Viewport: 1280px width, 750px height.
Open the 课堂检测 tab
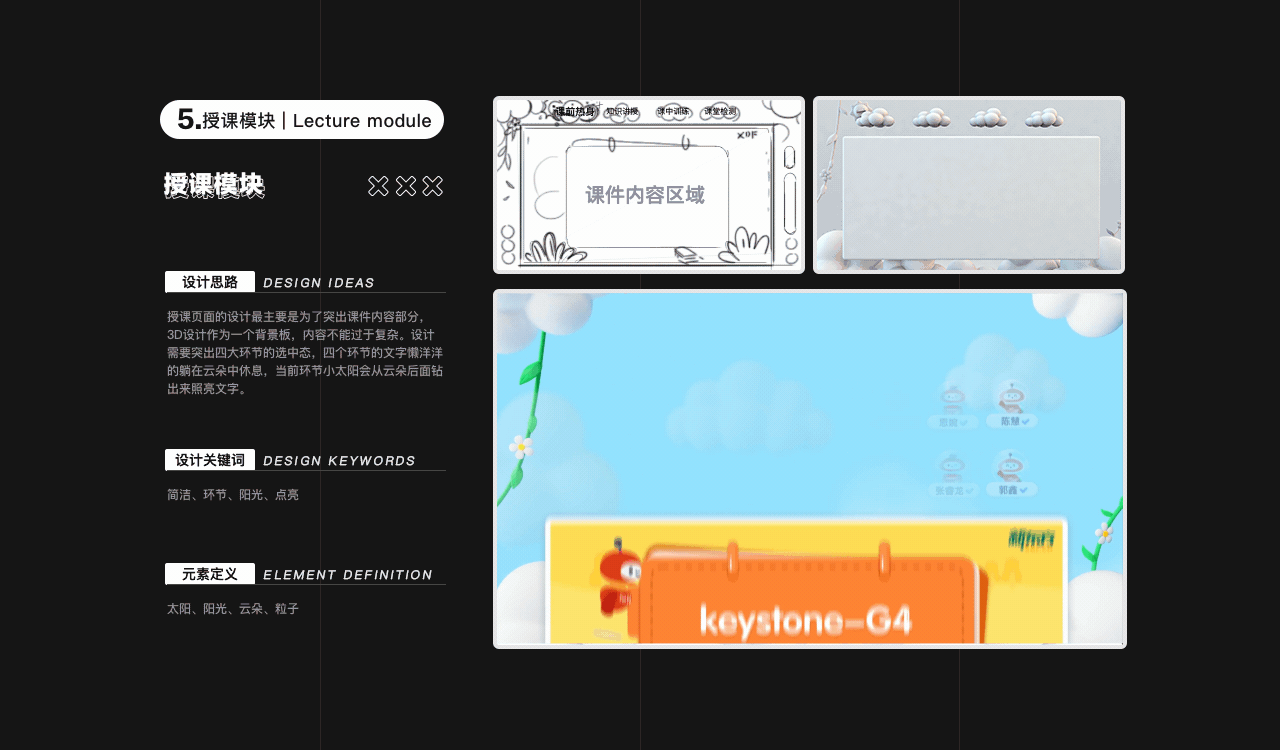(x=721, y=111)
